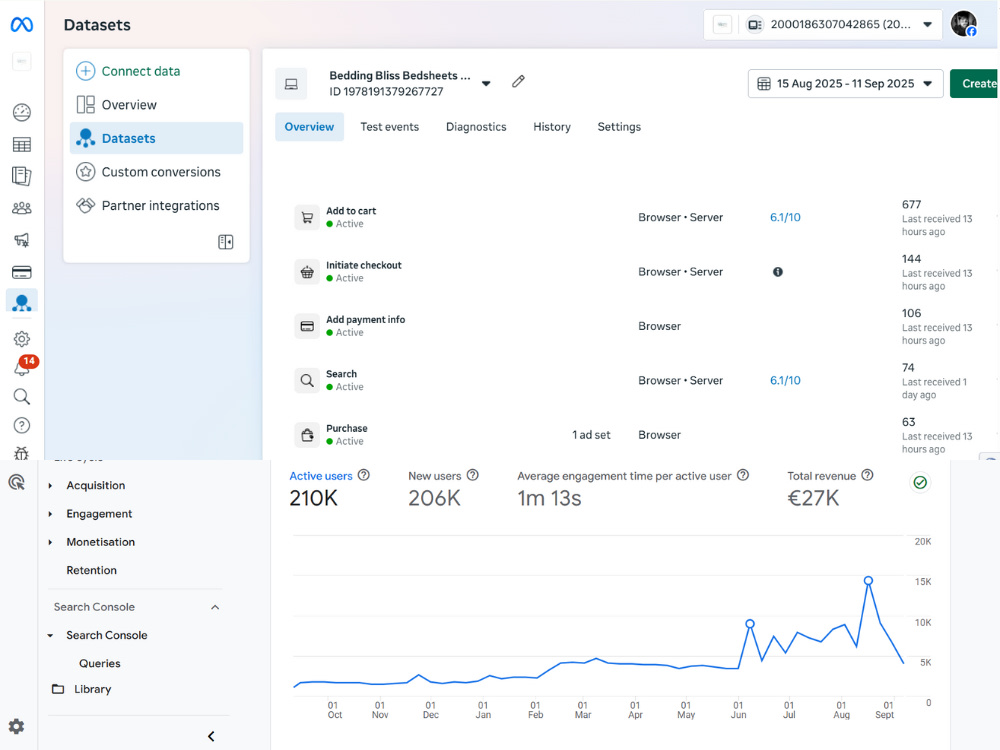Open the date range 15 Aug - 11 Sep dropdown
Viewport: 1000px width, 750px height.
click(845, 84)
